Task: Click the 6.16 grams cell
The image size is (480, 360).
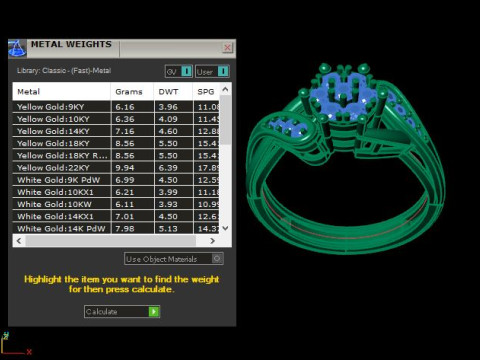Action: coord(132,107)
